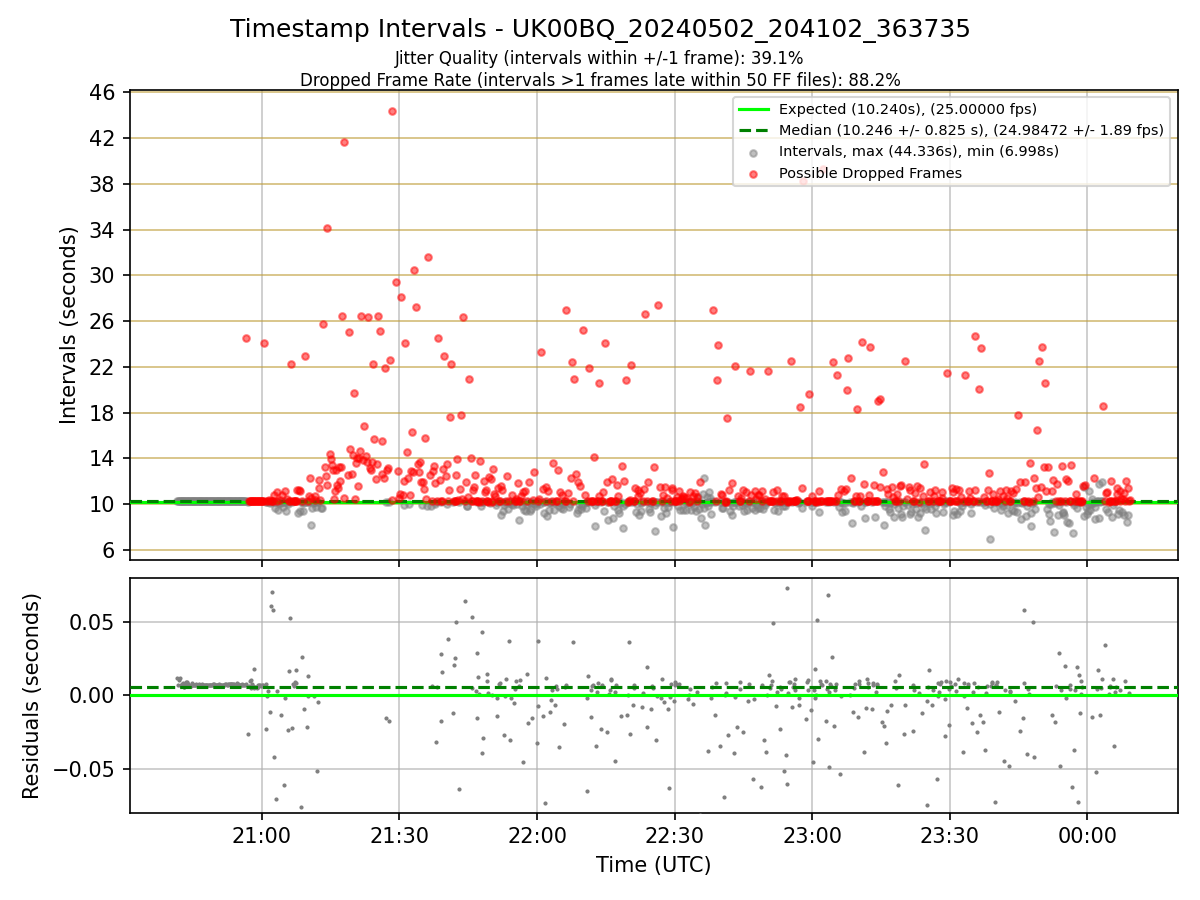1200x900 pixels.
Task: Click the solid green line sample in legend
Action: [x=753, y=109]
